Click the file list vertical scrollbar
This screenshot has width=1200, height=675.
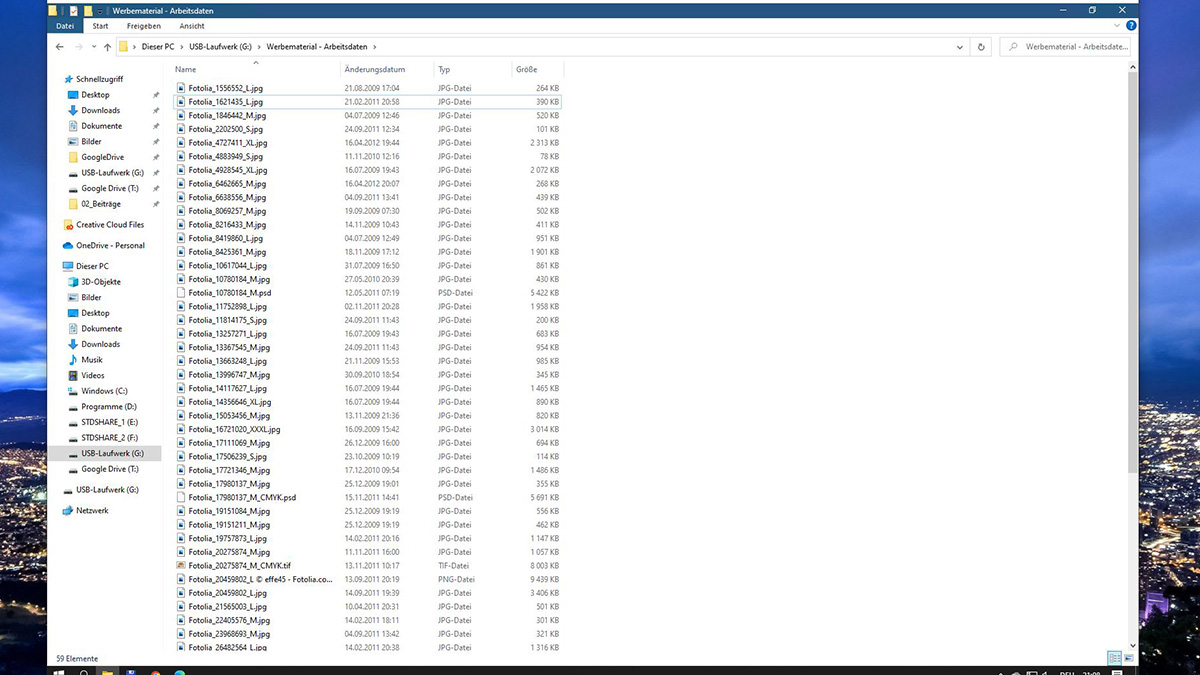click(1133, 270)
